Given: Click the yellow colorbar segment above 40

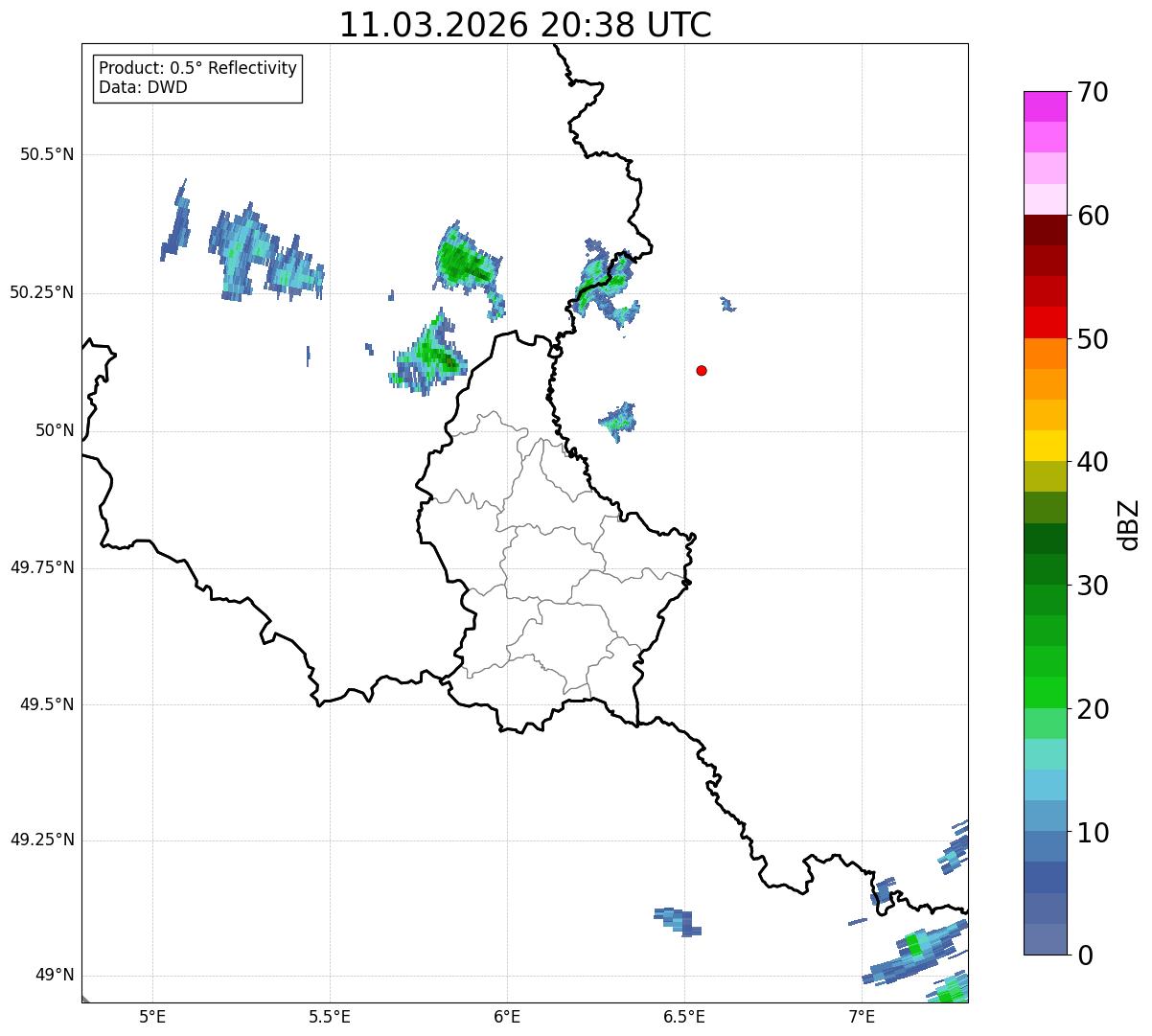Looking at the screenshot, I should [1045, 446].
